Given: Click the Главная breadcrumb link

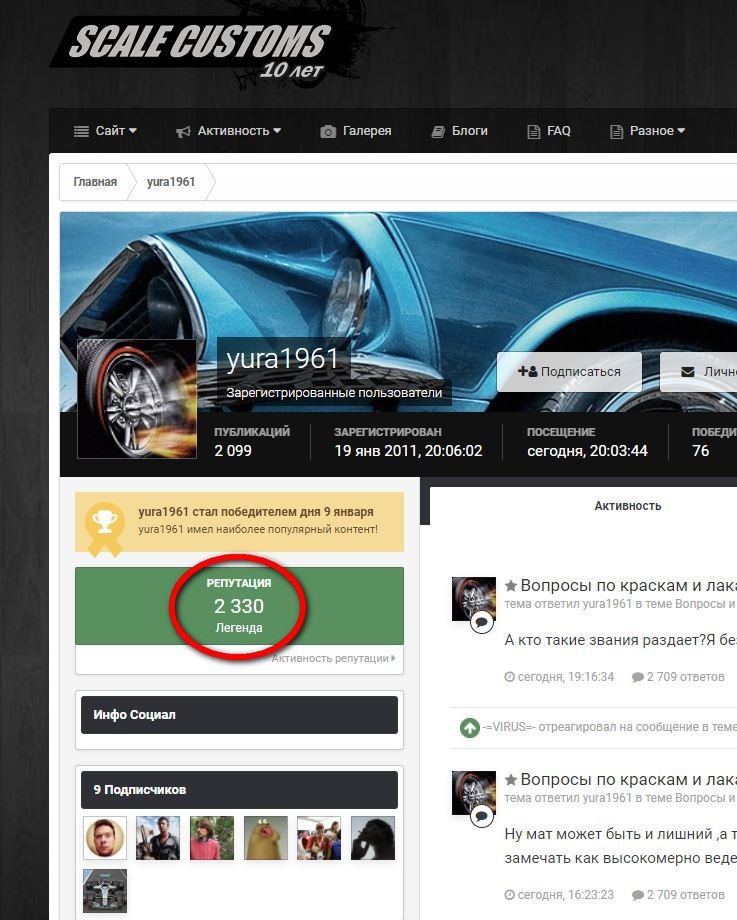Looking at the screenshot, I should coord(95,182).
